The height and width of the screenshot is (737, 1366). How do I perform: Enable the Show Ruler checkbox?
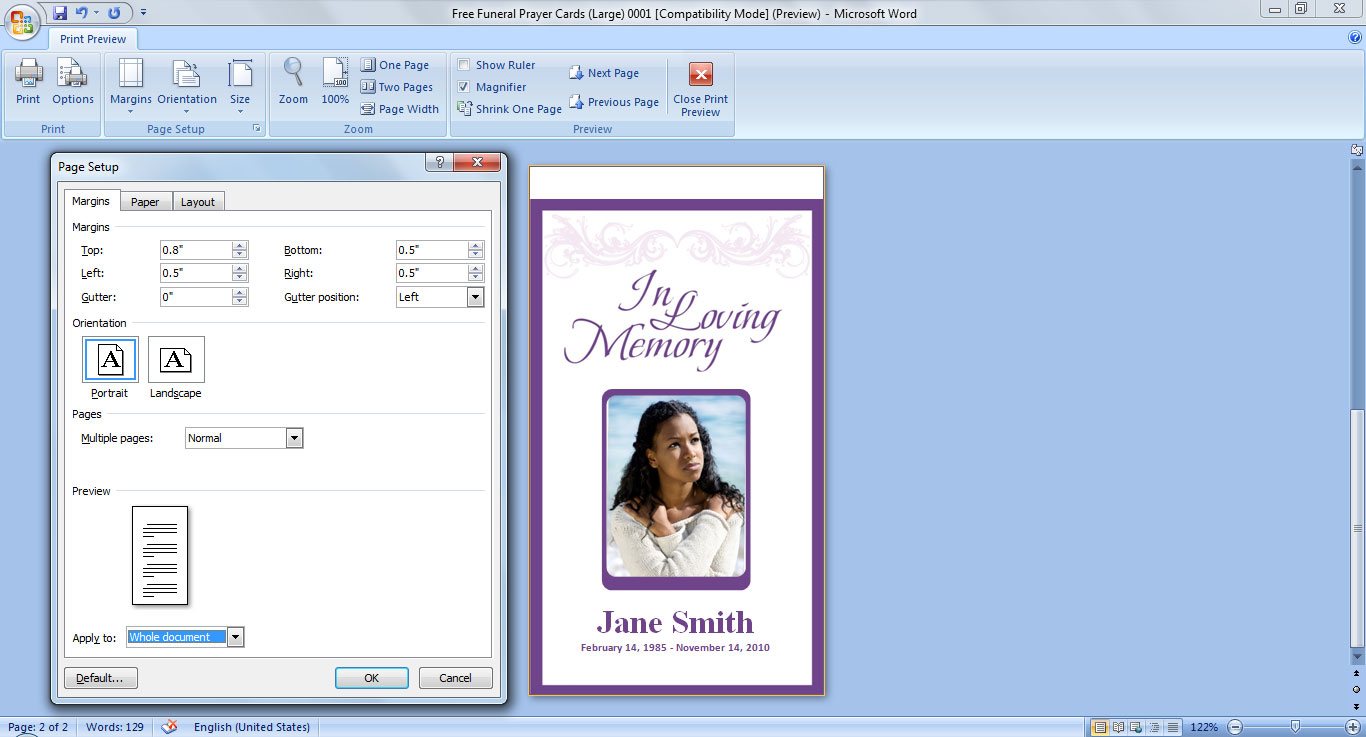tap(464, 65)
